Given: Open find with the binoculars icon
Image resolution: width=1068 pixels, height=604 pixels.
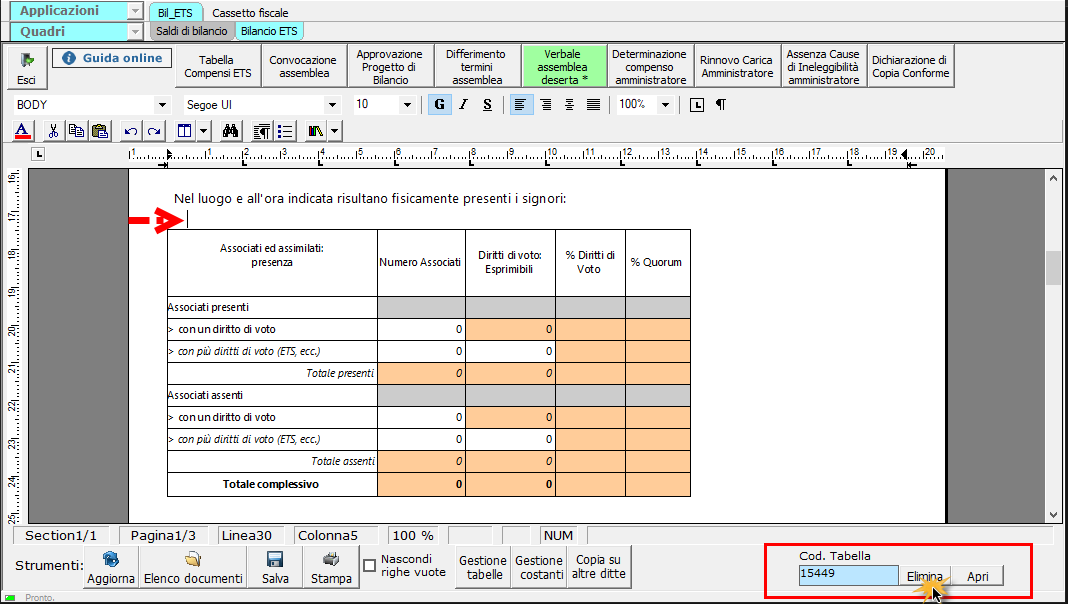Looking at the screenshot, I should click(x=230, y=131).
